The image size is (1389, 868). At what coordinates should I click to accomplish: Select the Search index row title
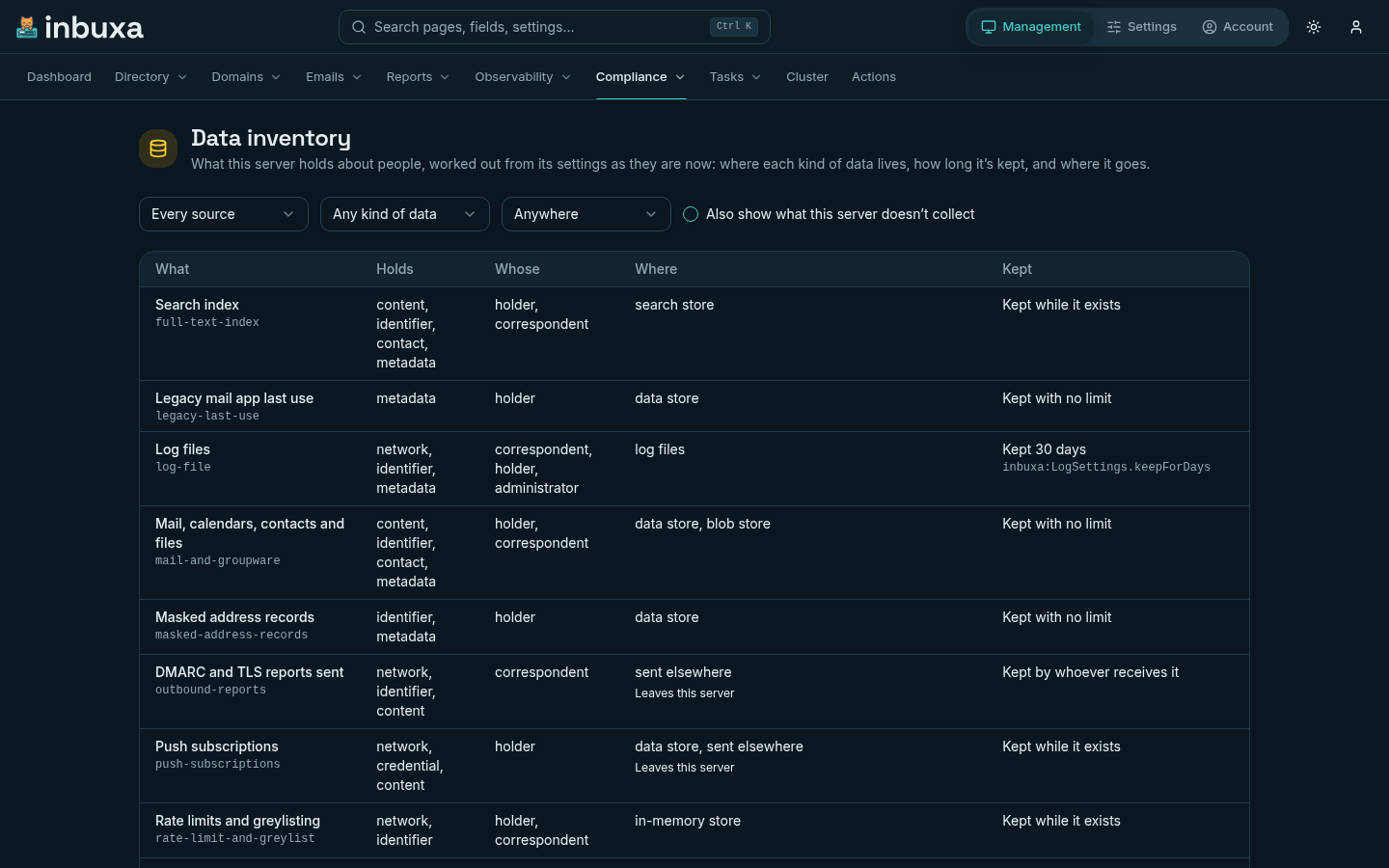(x=197, y=305)
